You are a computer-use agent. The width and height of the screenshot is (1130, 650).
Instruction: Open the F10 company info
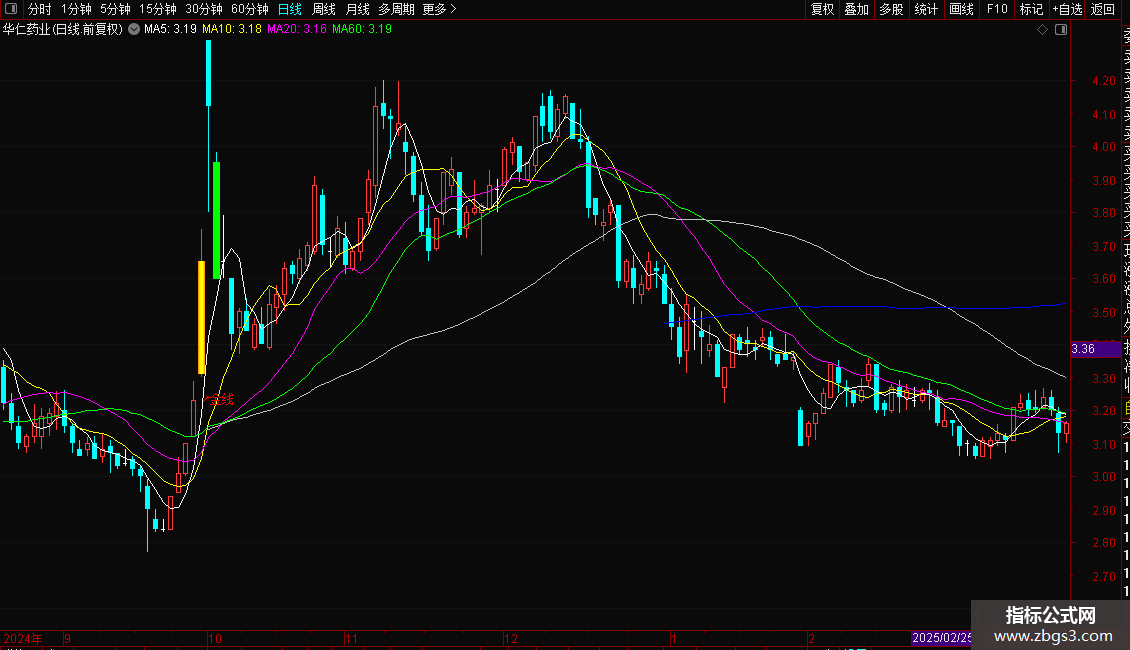(x=997, y=9)
